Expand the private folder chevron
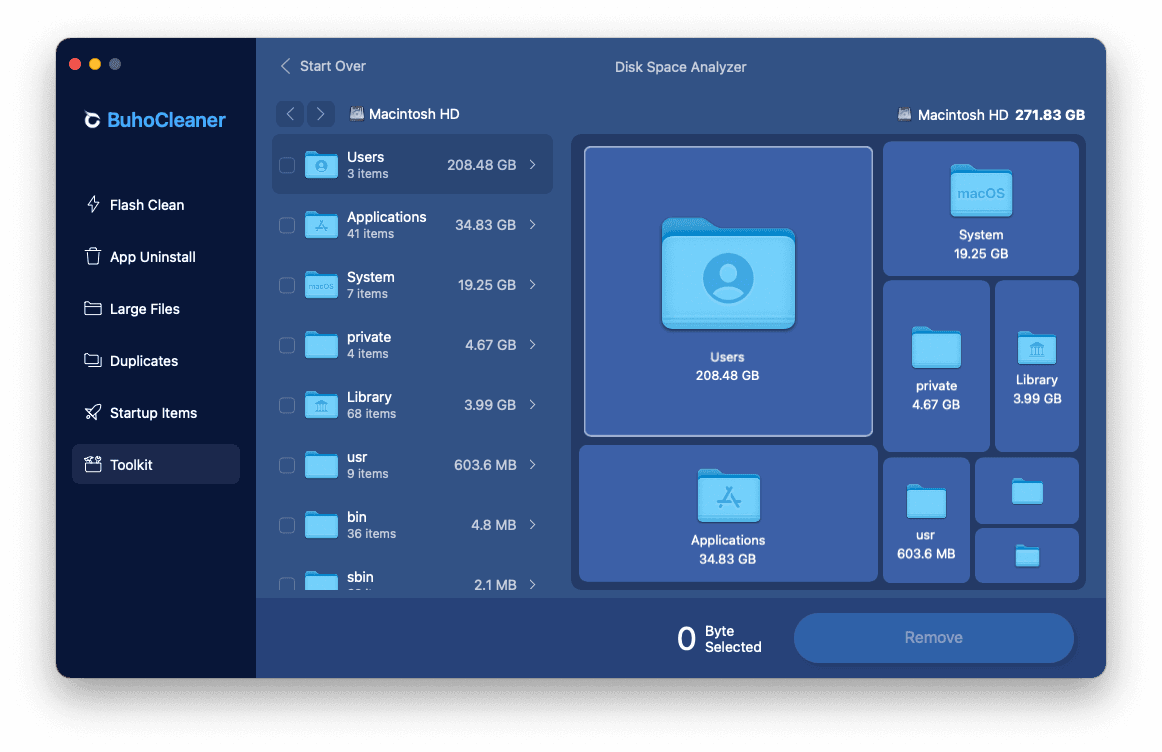1162x752 pixels. click(x=533, y=345)
